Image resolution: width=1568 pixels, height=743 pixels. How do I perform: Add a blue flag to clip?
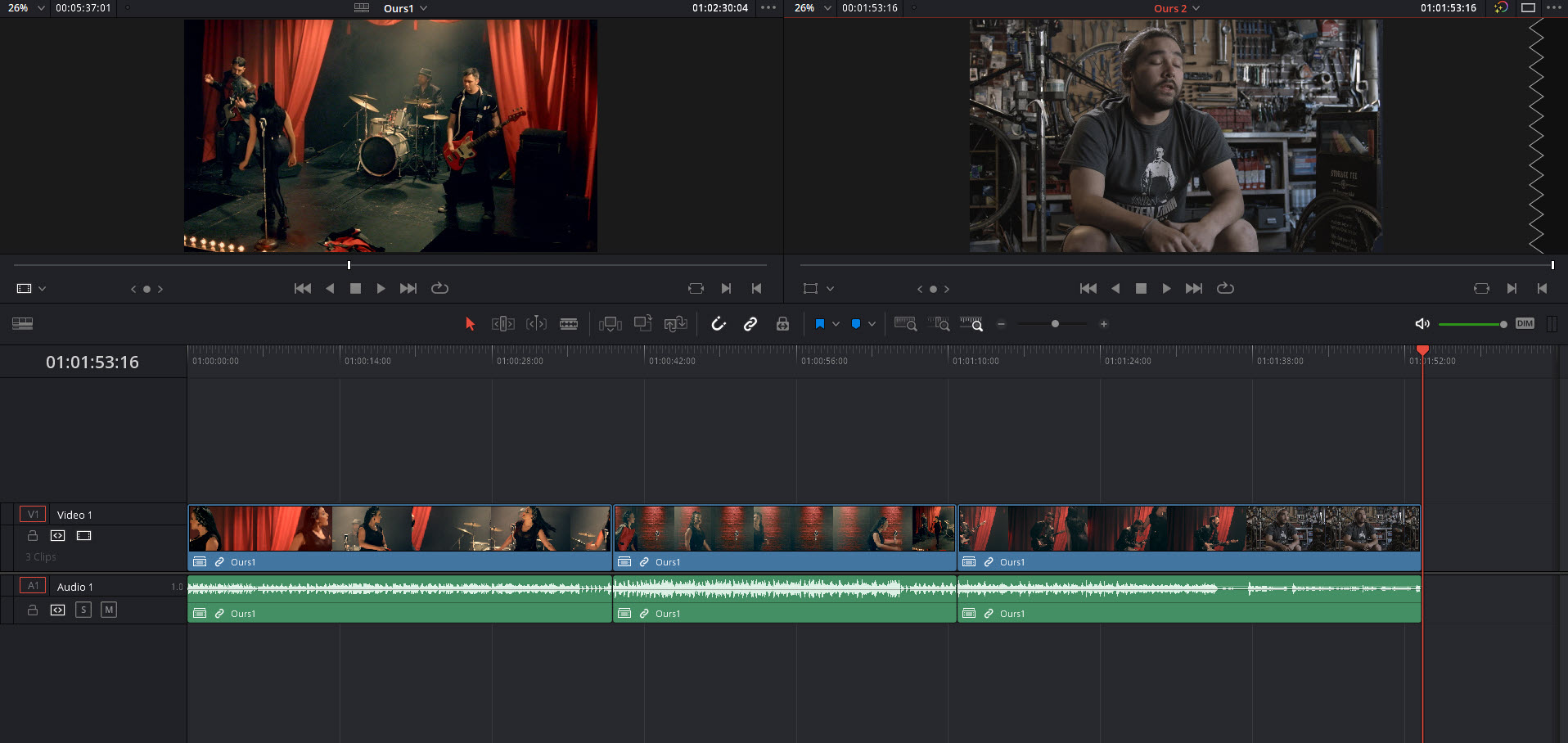819,324
